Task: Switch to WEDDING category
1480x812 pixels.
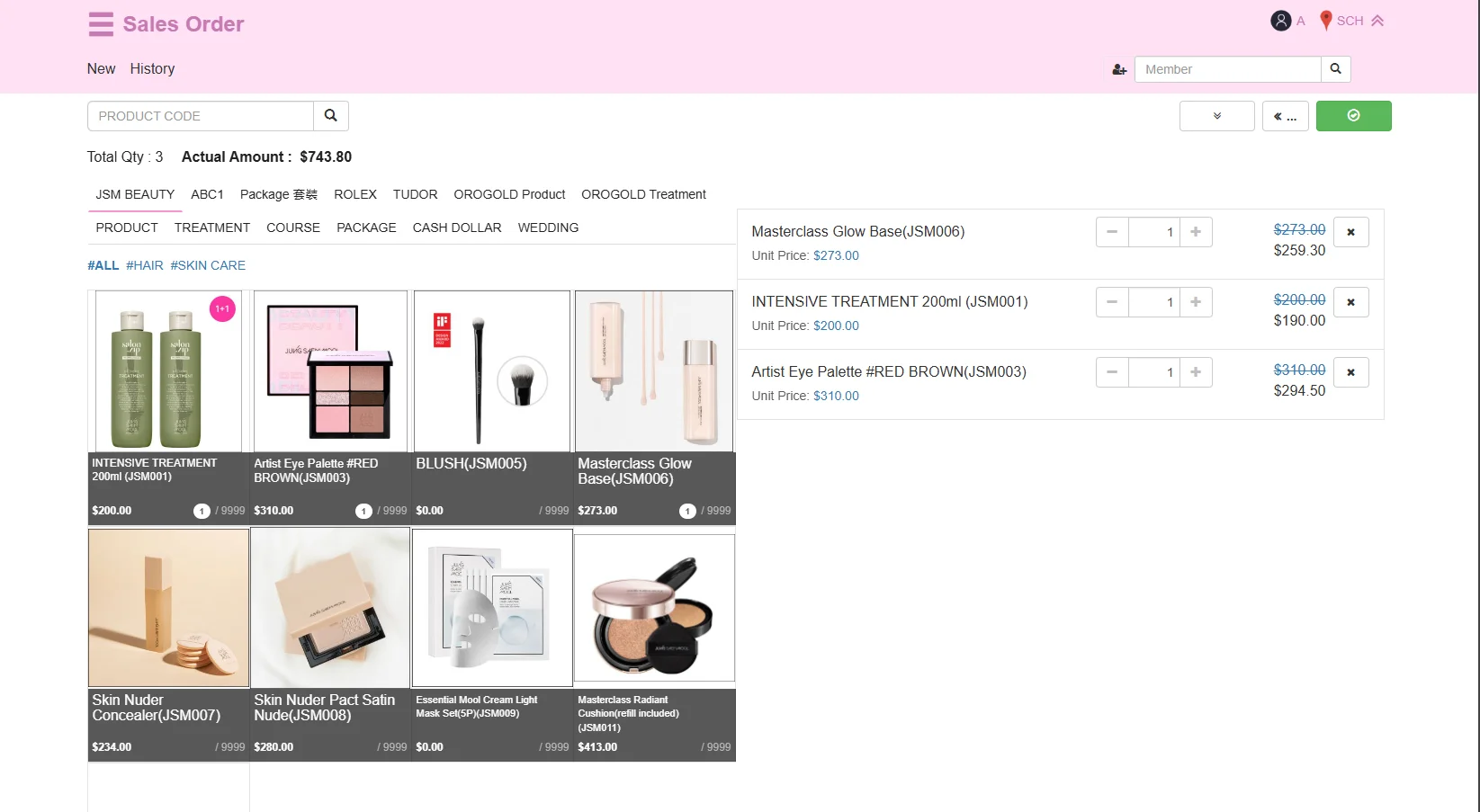Action: point(549,228)
